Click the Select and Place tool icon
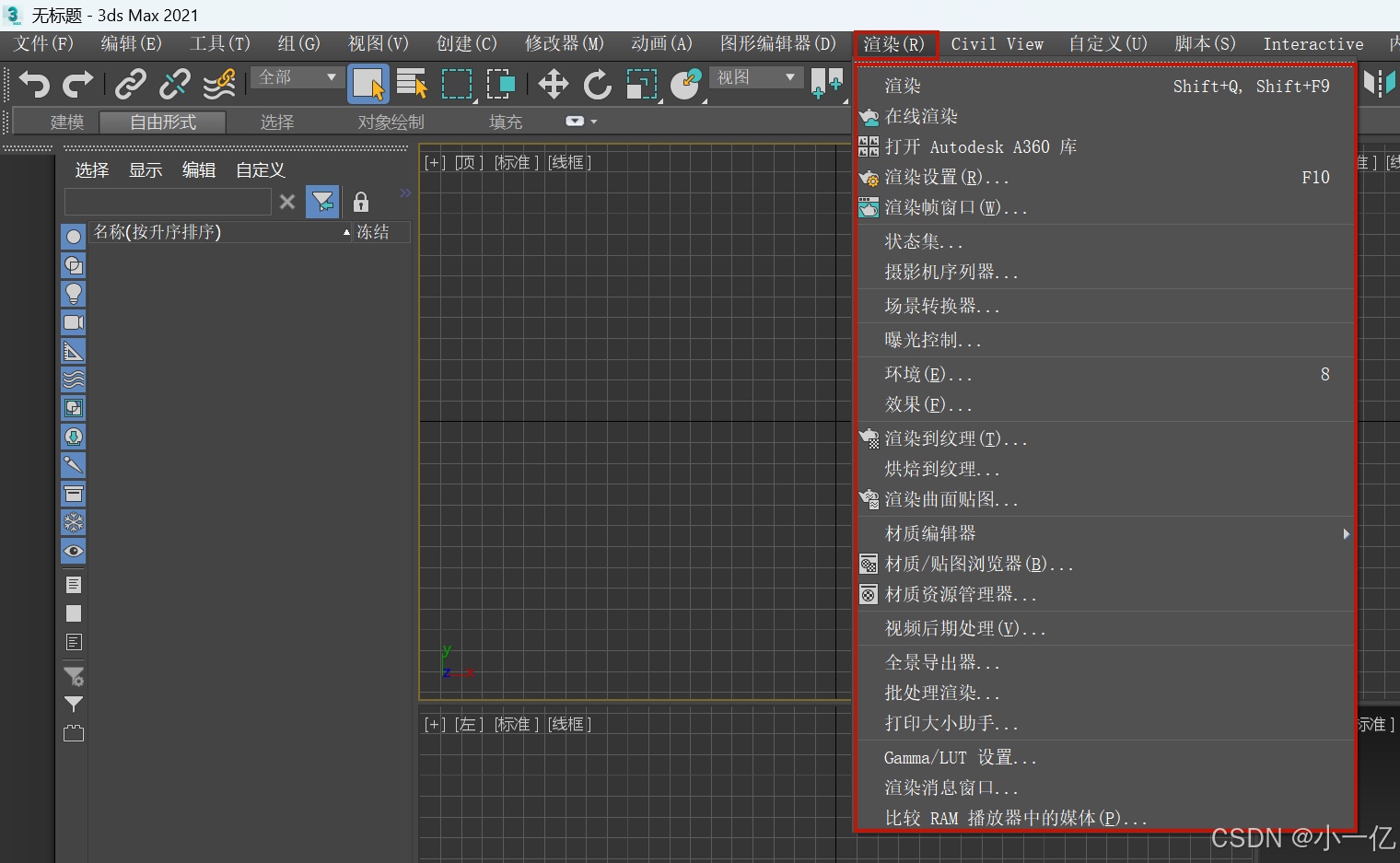 tap(686, 84)
